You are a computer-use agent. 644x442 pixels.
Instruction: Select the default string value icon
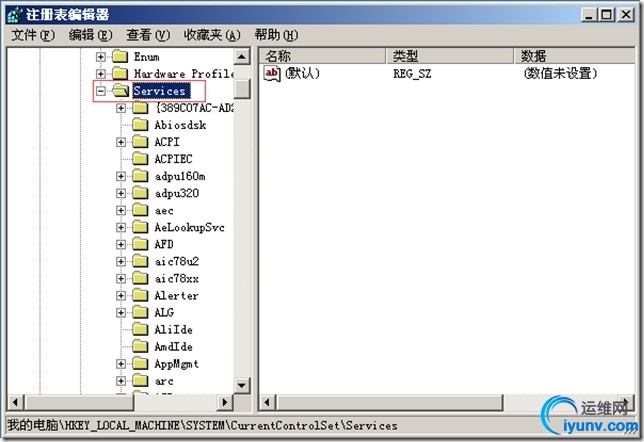[272, 74]
